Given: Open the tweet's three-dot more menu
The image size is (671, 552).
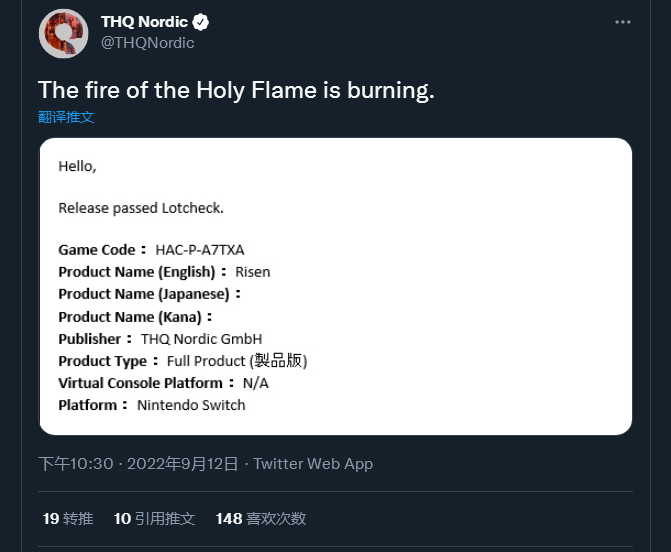Looking at the screenshot, I should click(x=623, y=22).
